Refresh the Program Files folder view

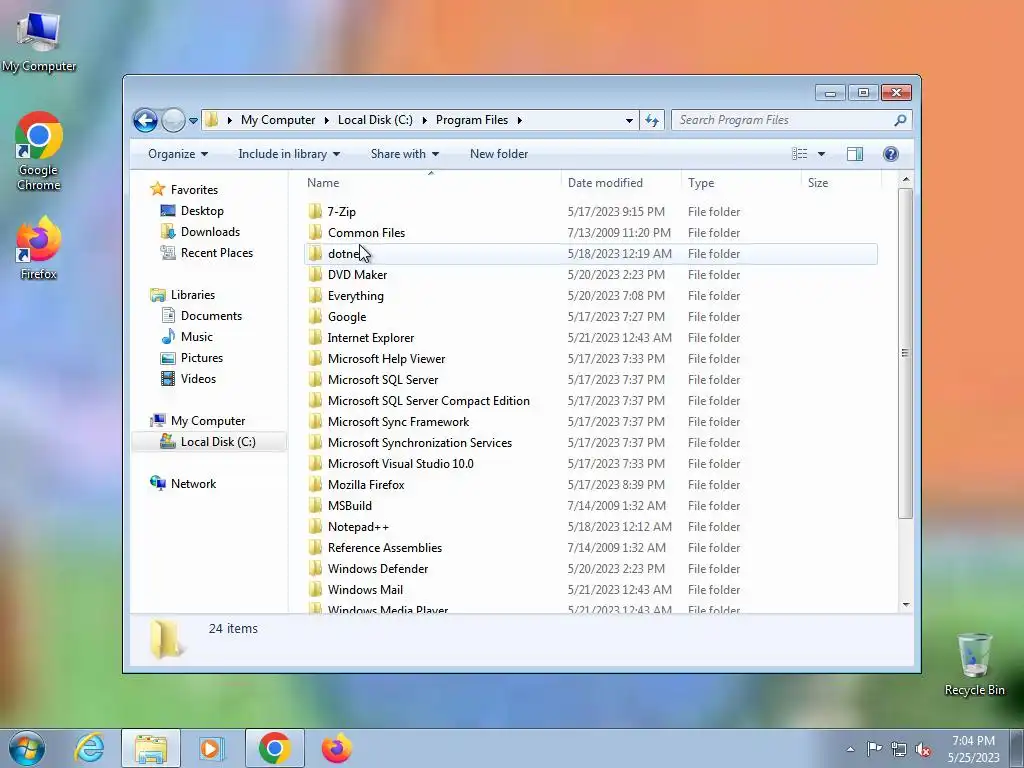(x=652, y=120)
